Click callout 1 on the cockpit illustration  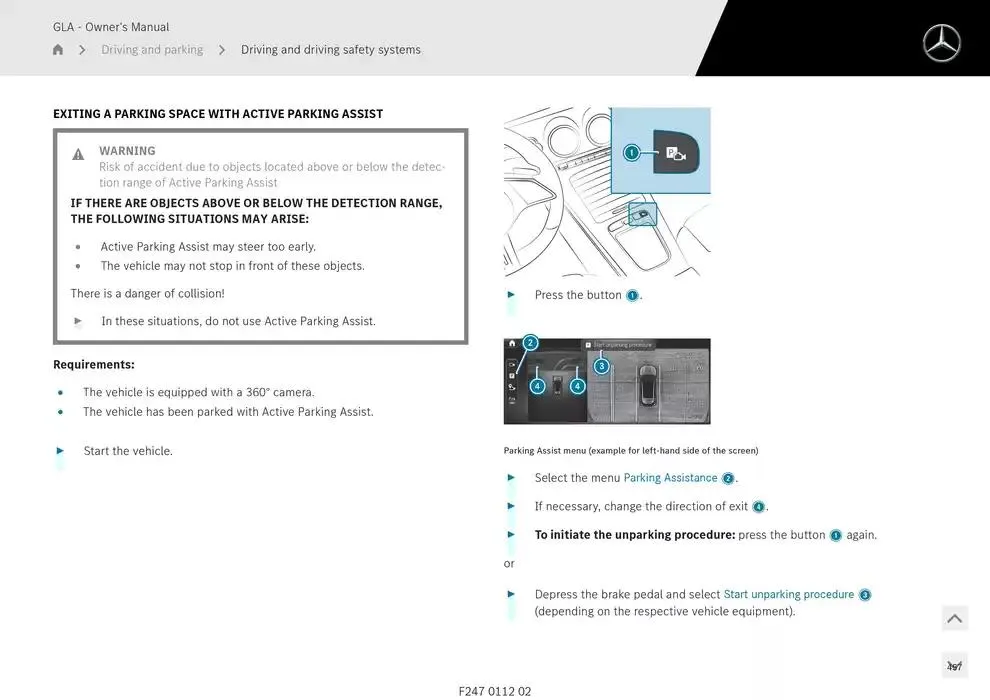pos(631,153)
